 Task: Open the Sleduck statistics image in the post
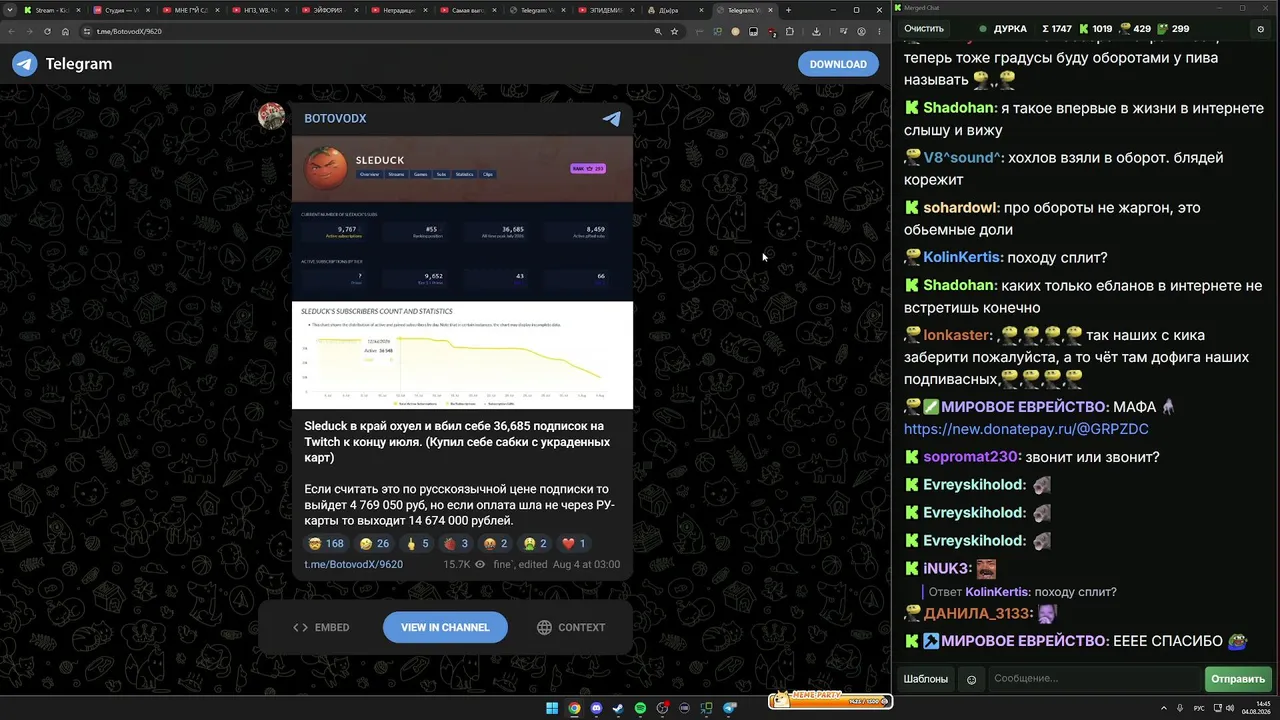point(462,272)
